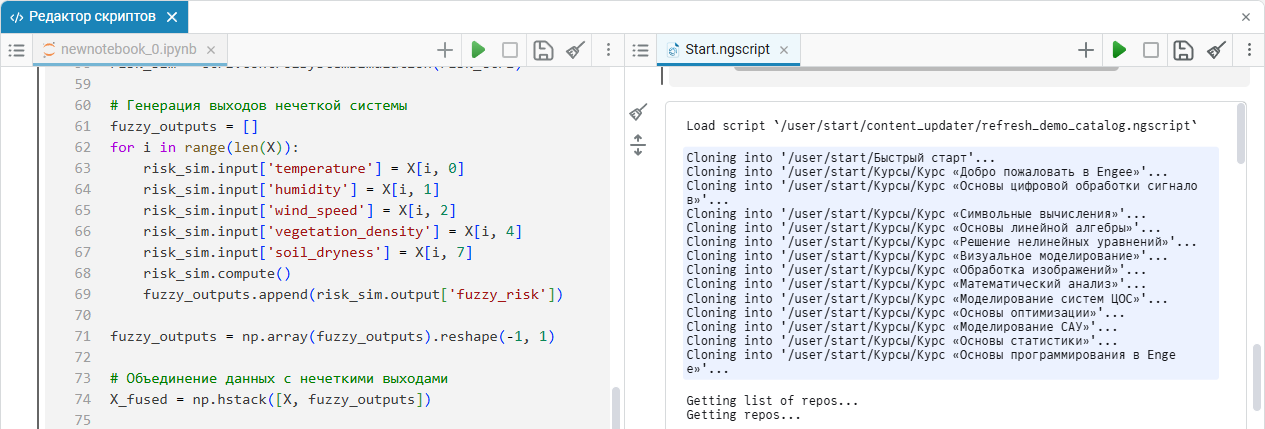This screenshot has width=1265, height=429.
Task: Click output line 'Getting list of repos...'
Action: point(772,400)
